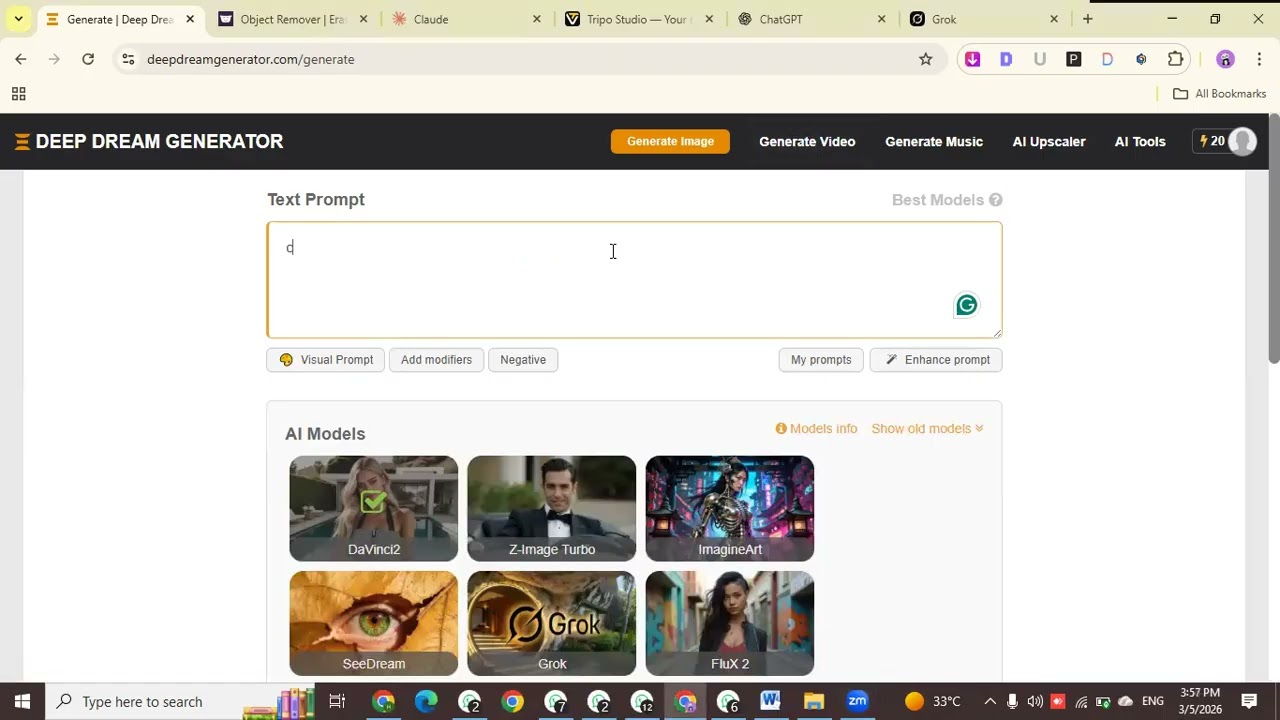Open Zoom from the taskbar
1280x720 pixels.
pos(857,701)
